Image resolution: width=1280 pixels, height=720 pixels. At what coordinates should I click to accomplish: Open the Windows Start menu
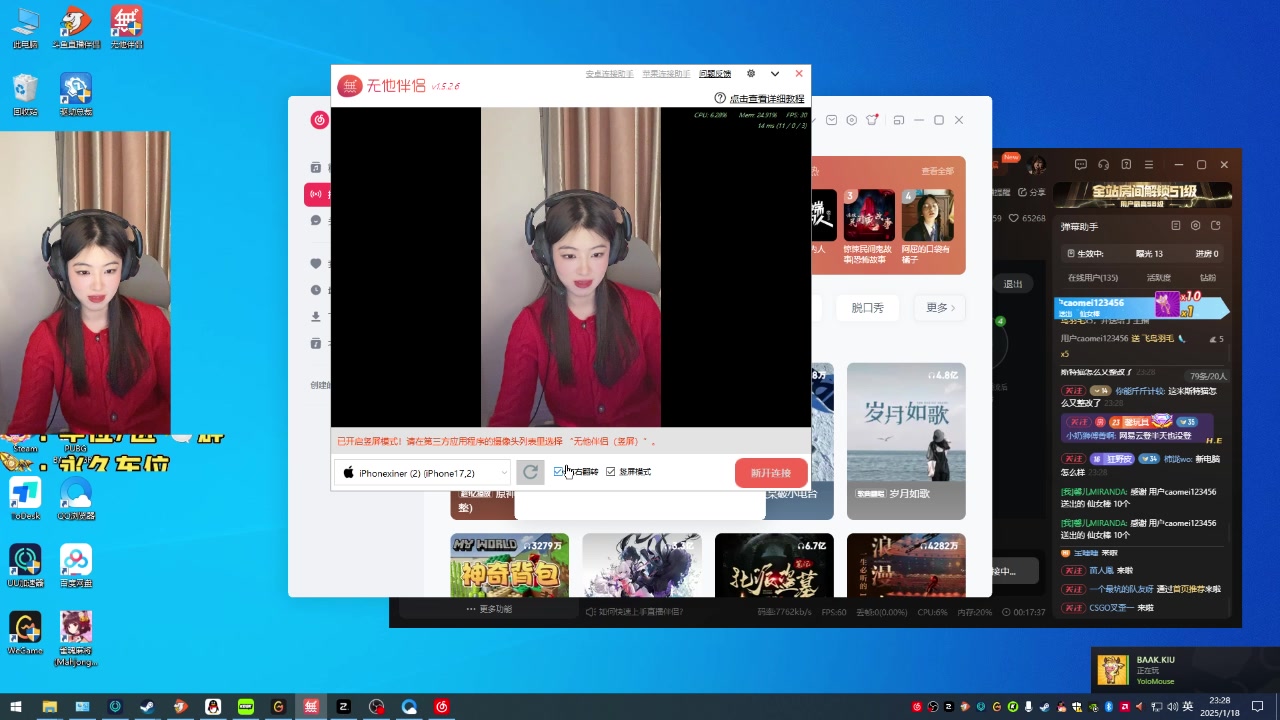(x=16, y=707)
